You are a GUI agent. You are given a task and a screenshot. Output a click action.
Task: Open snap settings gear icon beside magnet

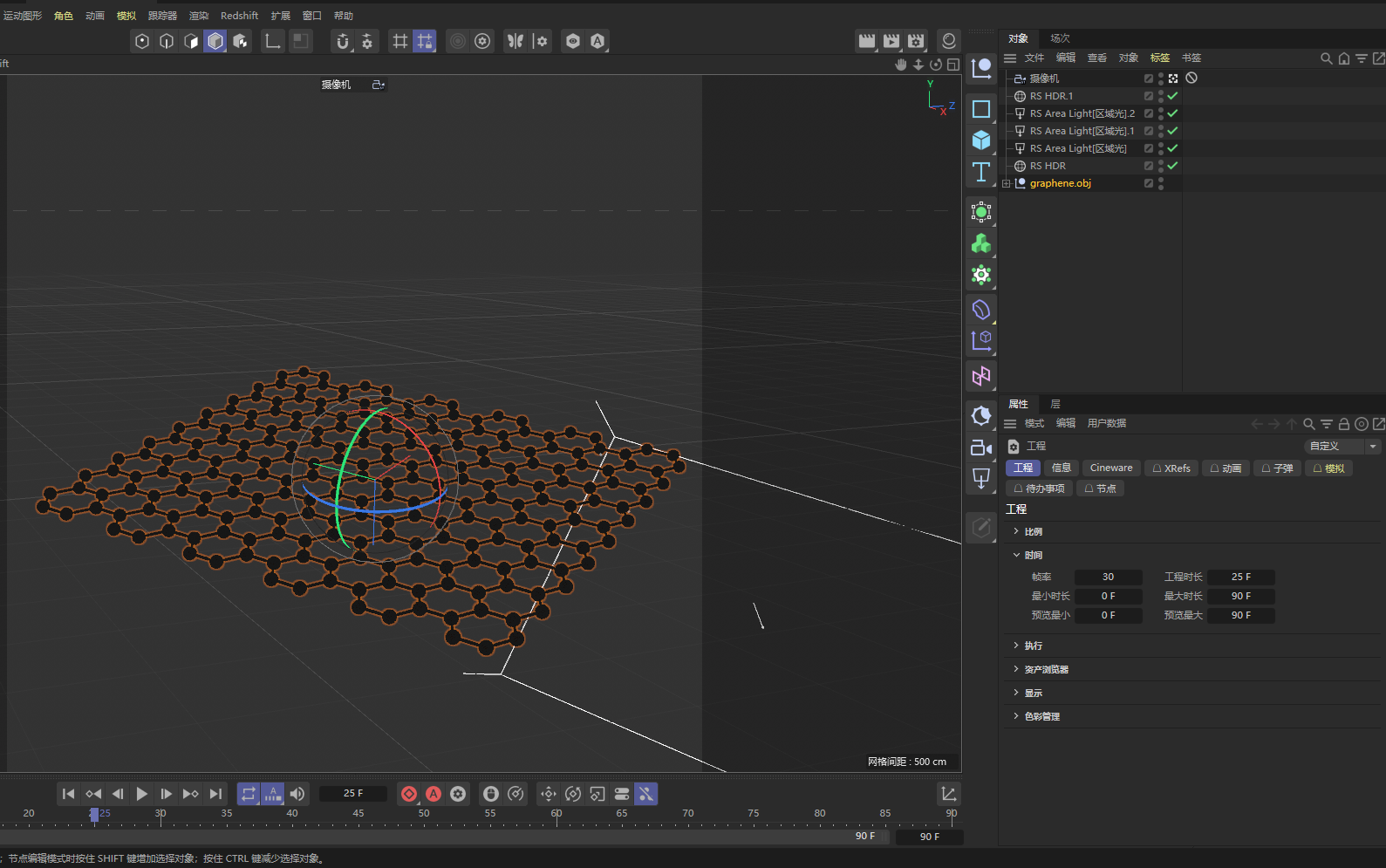tap(367, 41)
